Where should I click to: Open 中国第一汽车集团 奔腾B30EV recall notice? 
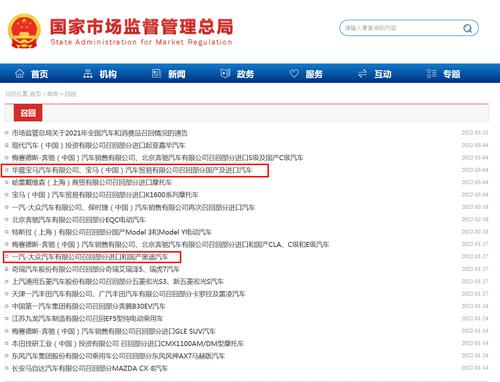(x=89, y=306)
